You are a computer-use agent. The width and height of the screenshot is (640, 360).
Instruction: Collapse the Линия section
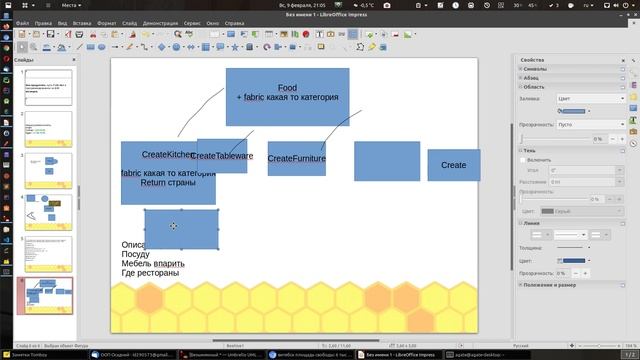click(x=521, y=223)
